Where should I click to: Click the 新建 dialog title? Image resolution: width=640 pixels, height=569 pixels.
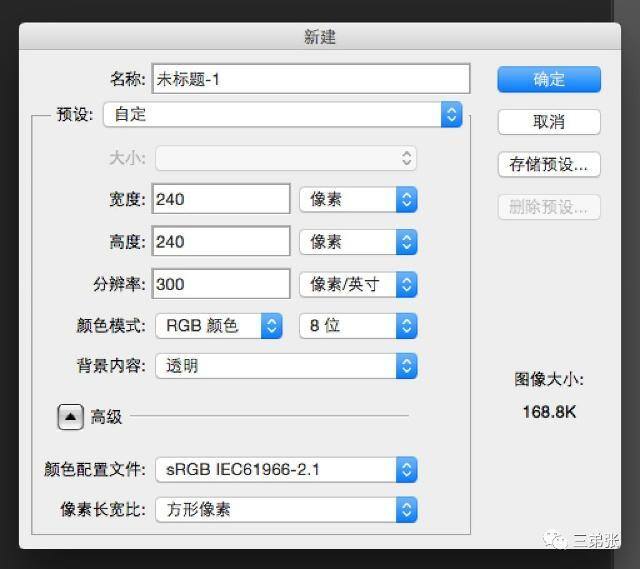pyautogui.click(x=320, y=37)
